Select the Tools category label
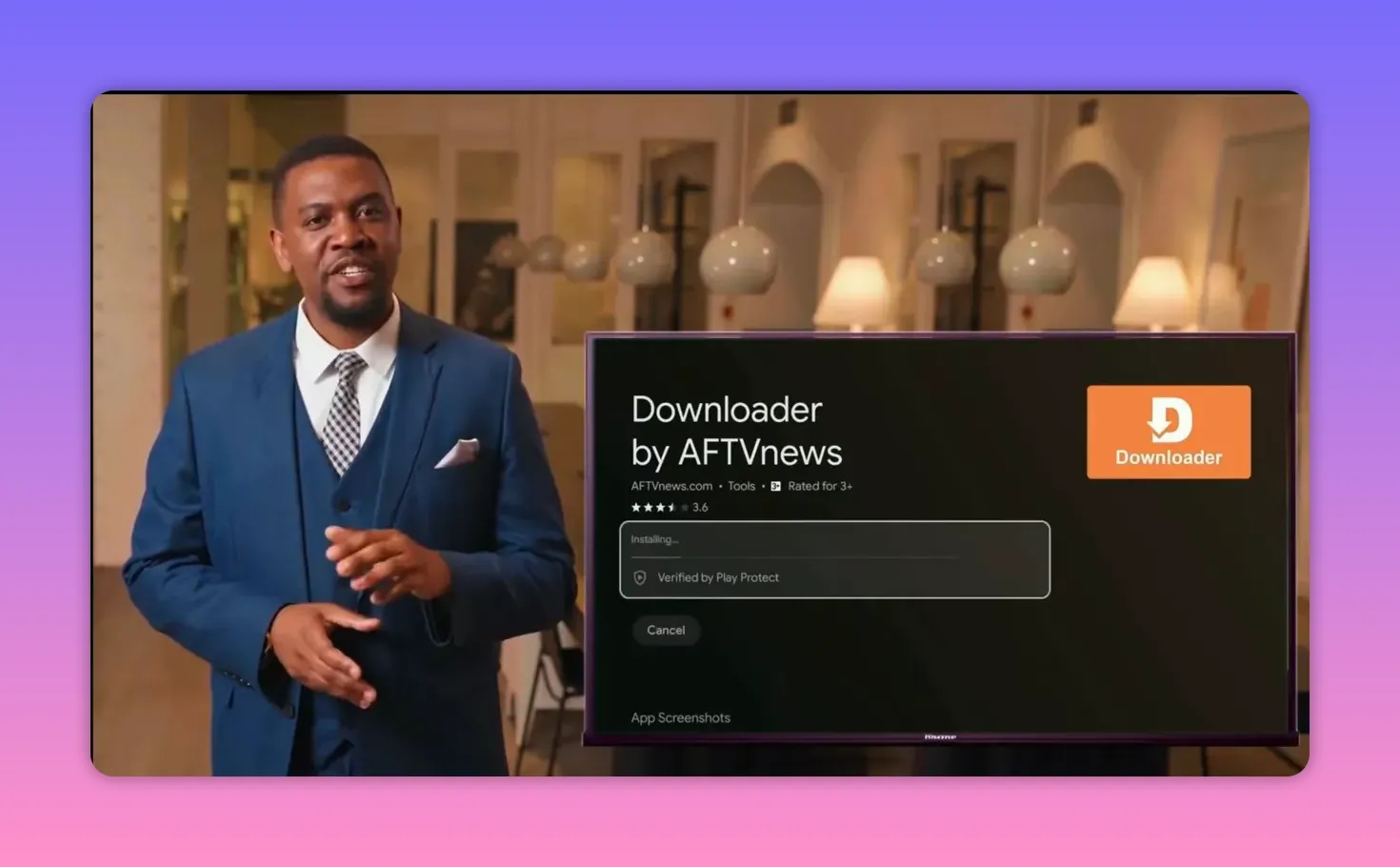This screenshot has height=867, width=1400. [741, 486]
